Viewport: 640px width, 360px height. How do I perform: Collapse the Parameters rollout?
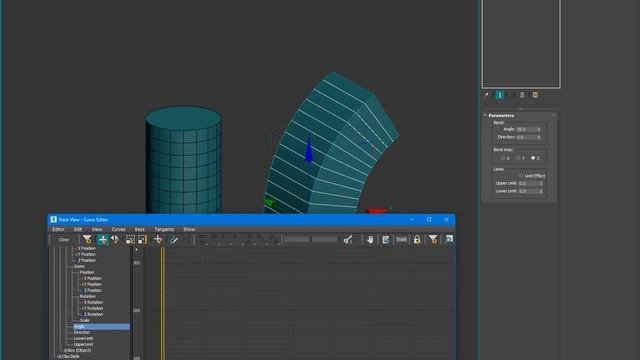[501, 116]
